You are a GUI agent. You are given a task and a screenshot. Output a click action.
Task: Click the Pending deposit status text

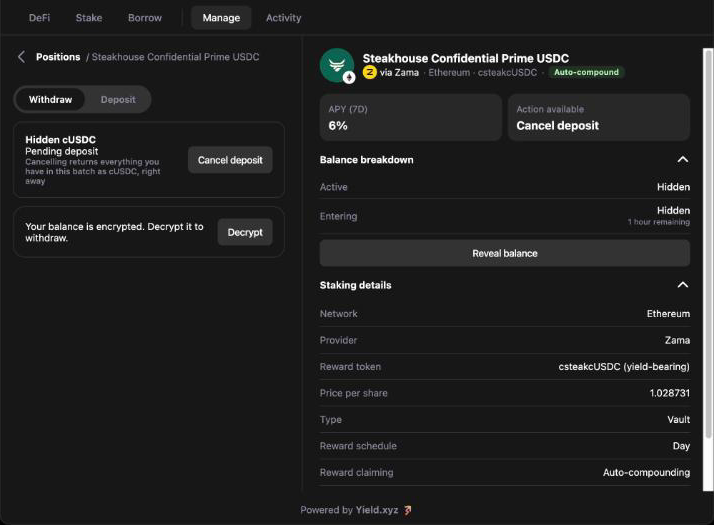pos(61,151)
